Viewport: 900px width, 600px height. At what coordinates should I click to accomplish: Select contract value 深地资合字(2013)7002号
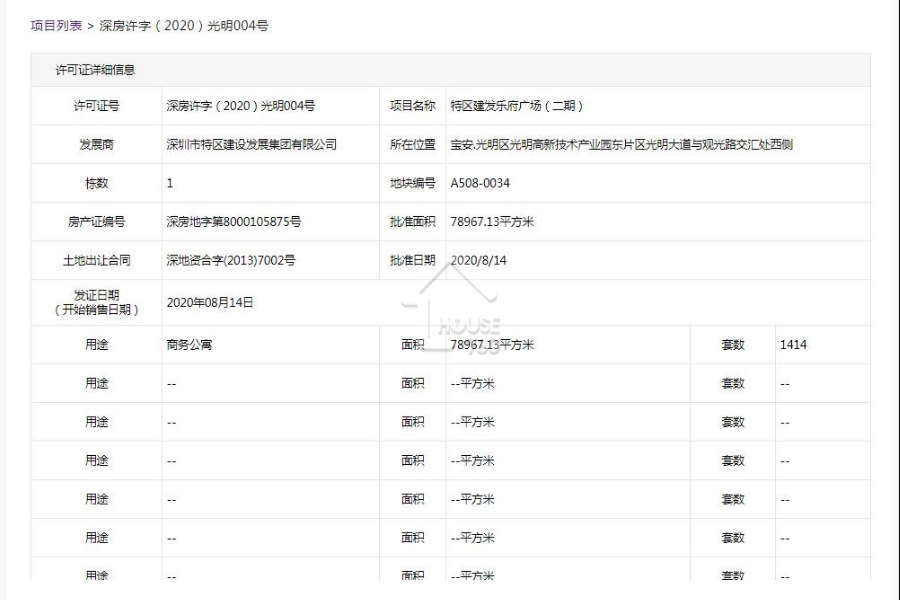[x=231, y=261]
